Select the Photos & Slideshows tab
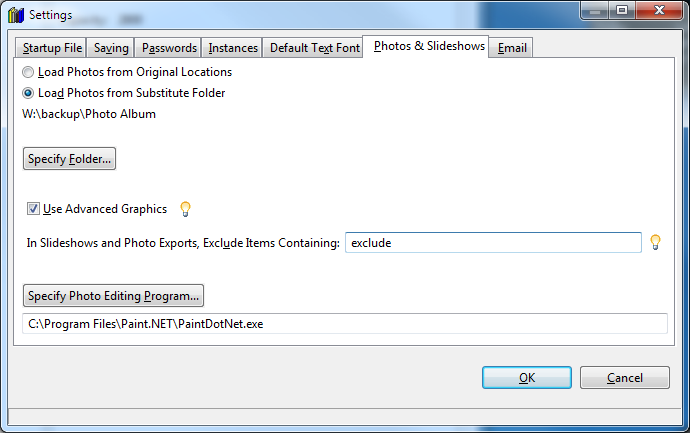The height and width of the screenshot is (433, 690). click(428, 46)
